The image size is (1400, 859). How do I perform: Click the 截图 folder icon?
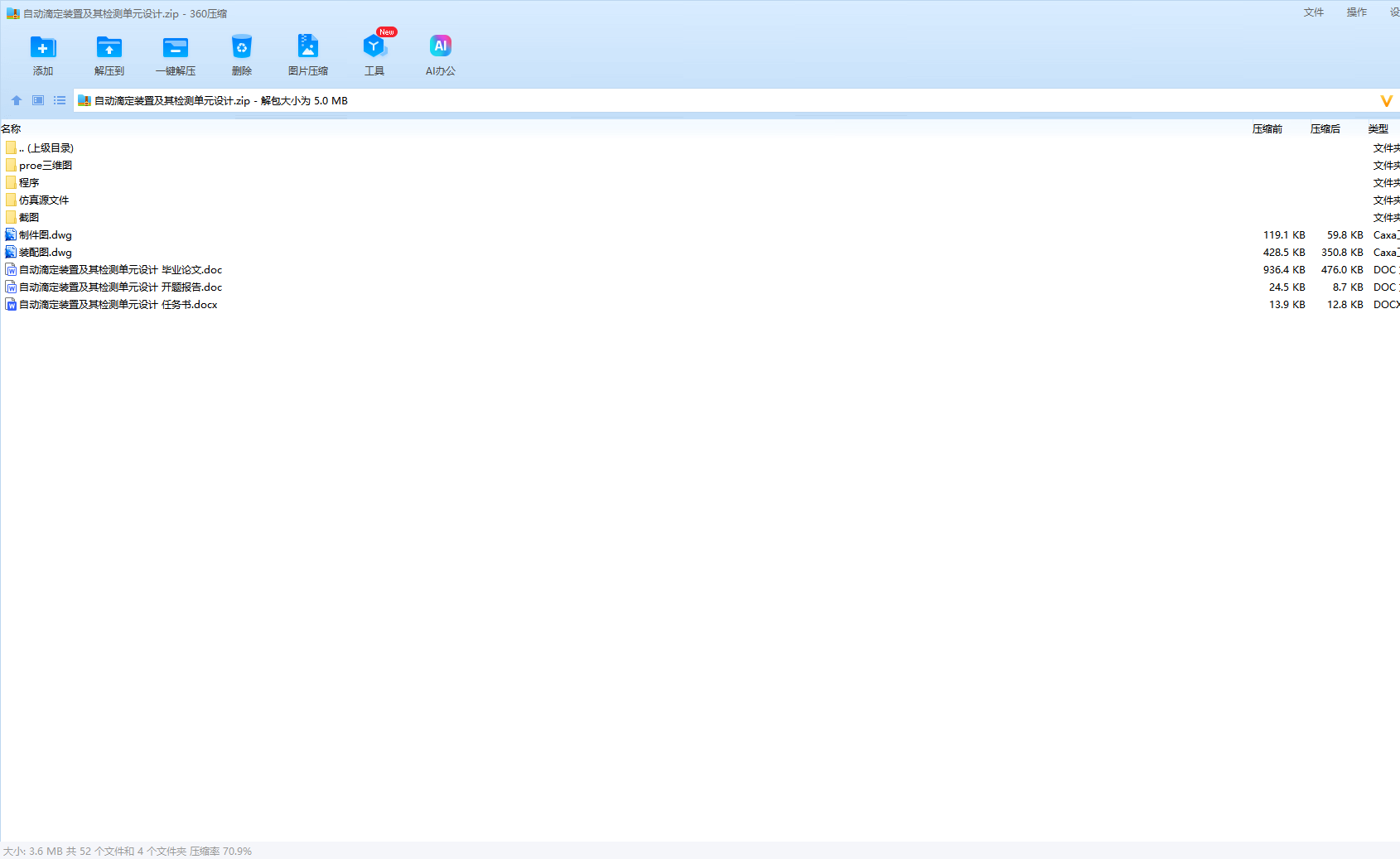11,217
